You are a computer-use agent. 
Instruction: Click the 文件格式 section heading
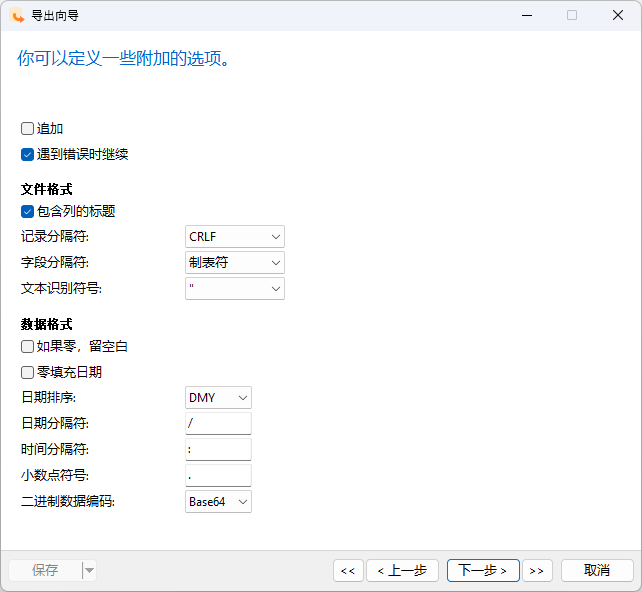click(47, 189)
